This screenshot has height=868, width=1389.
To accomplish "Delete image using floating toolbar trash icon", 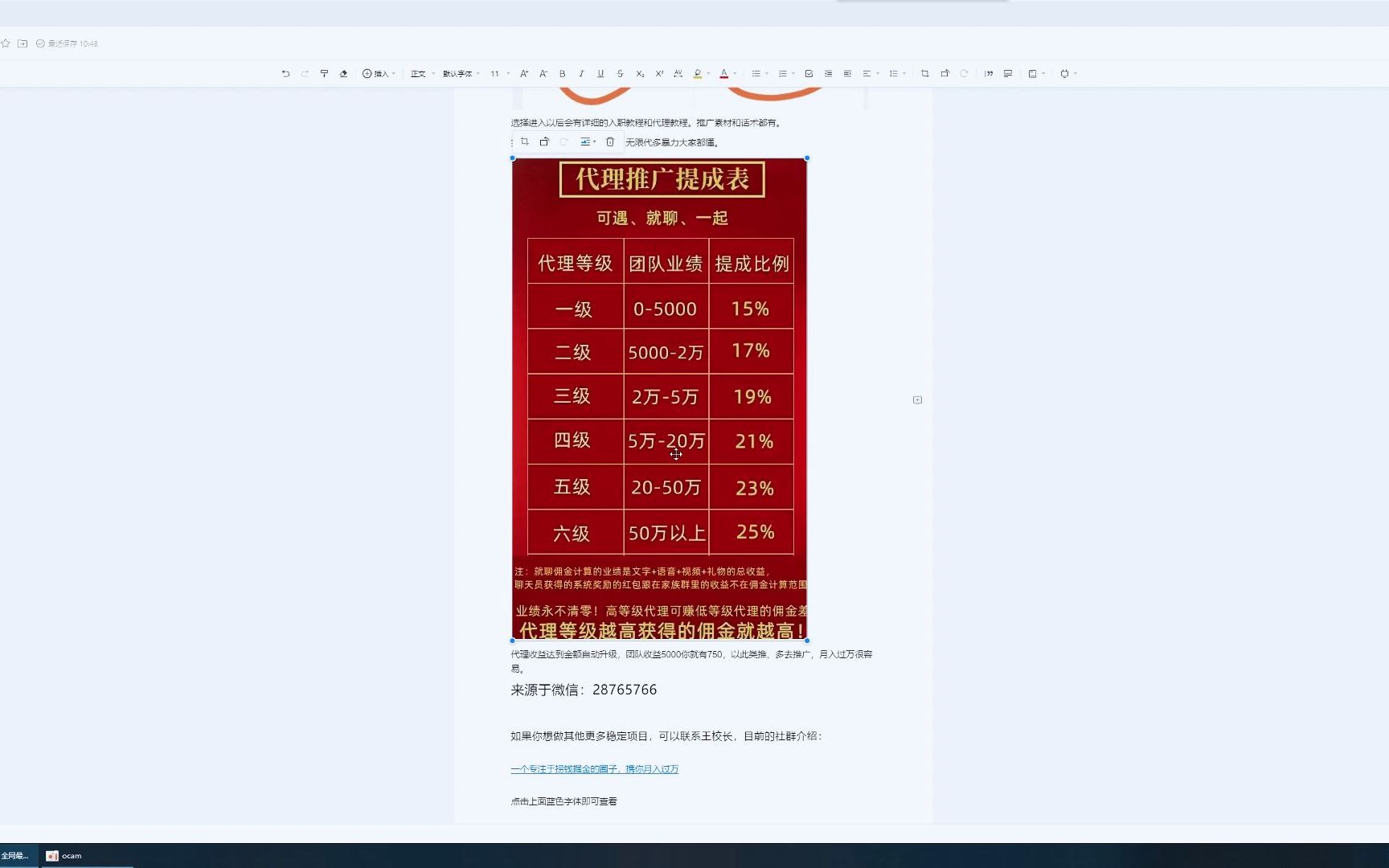I will (x=610, y=141).
